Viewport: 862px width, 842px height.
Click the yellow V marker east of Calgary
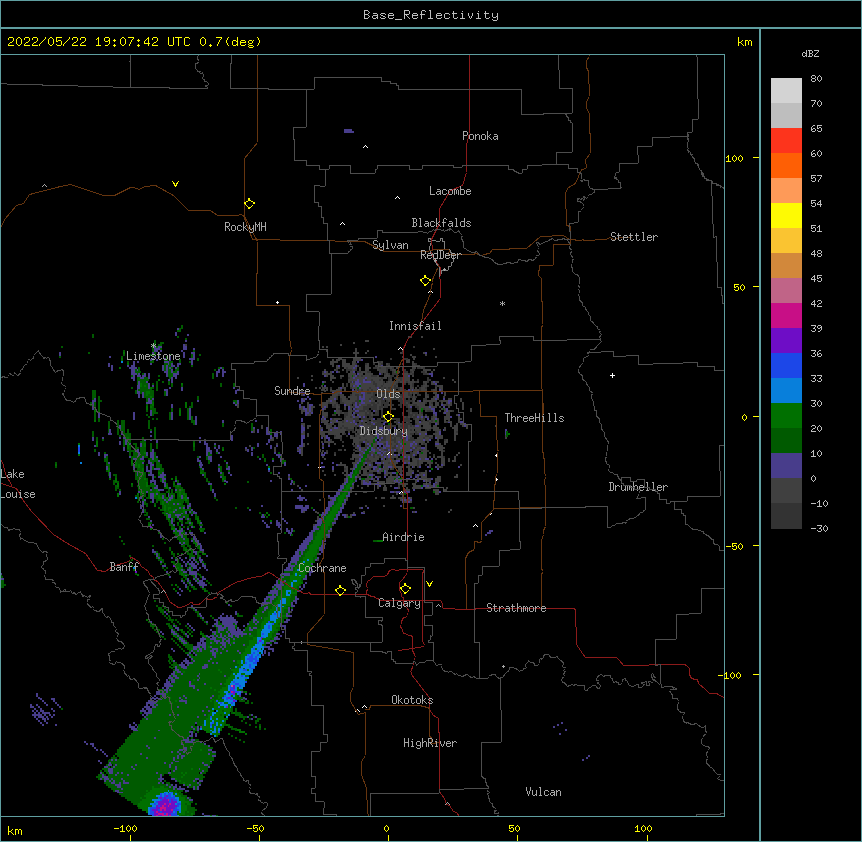(429, 584)
